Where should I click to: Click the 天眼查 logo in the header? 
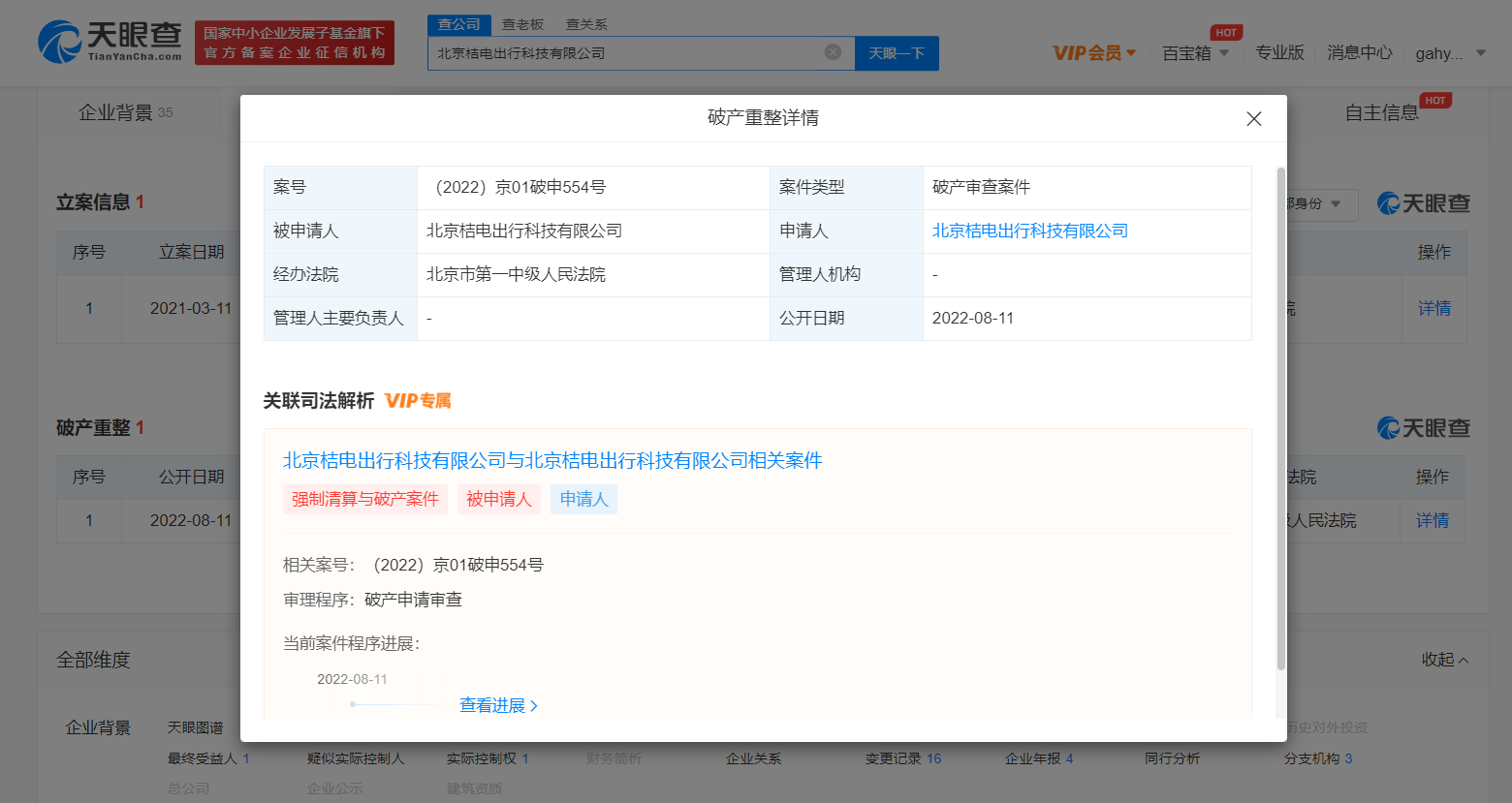point(110,43)
